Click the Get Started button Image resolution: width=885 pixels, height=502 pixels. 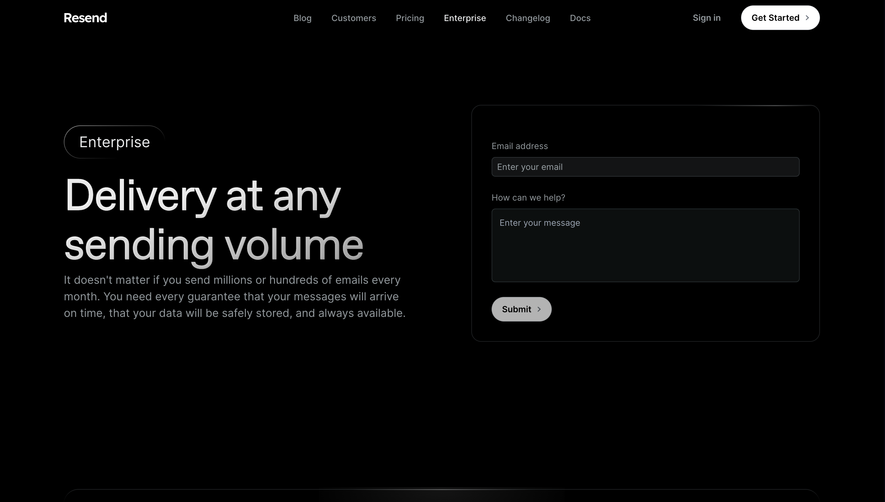tap(780, 18)
